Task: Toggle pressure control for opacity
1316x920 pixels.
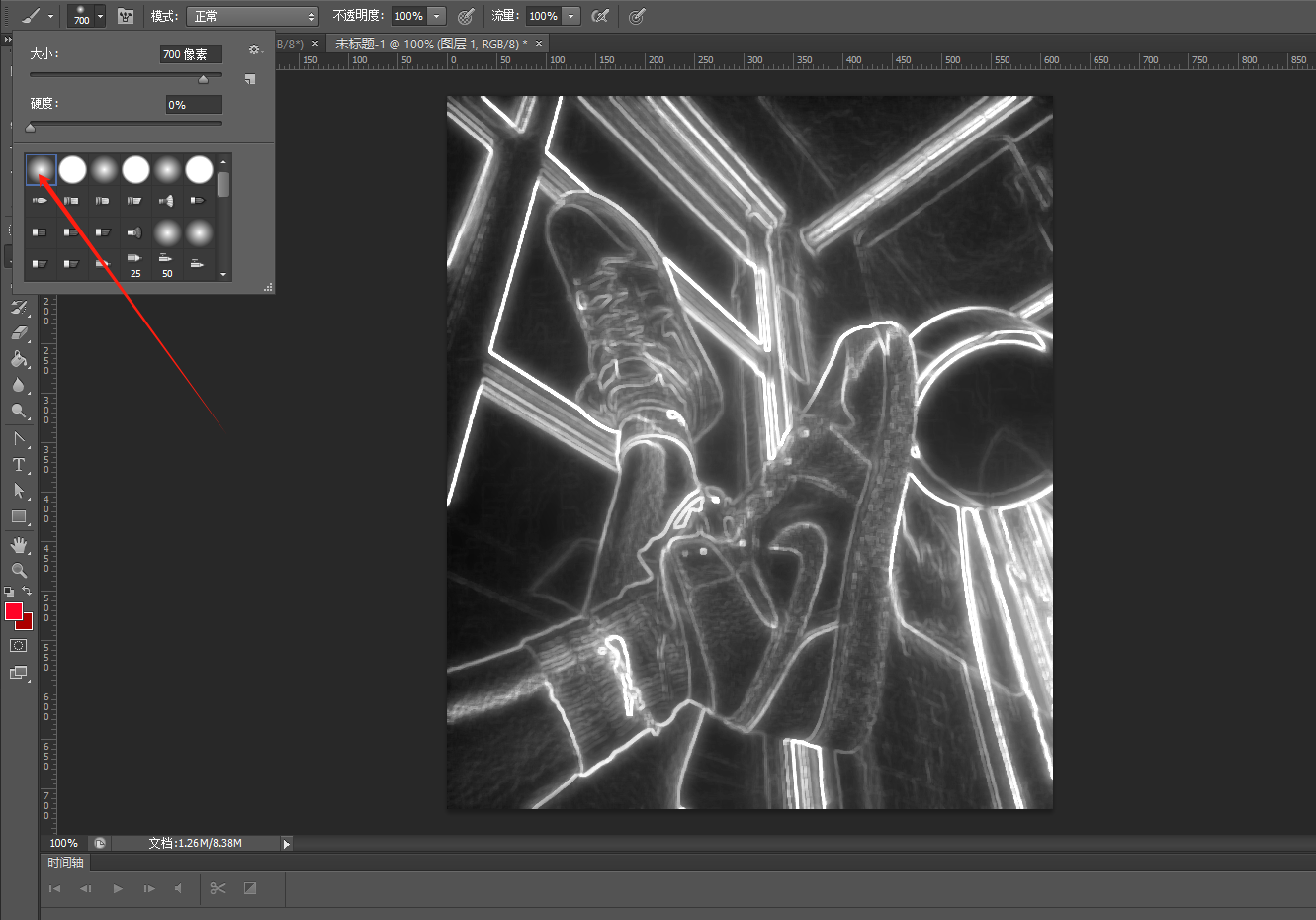Action: click(466, 16)
